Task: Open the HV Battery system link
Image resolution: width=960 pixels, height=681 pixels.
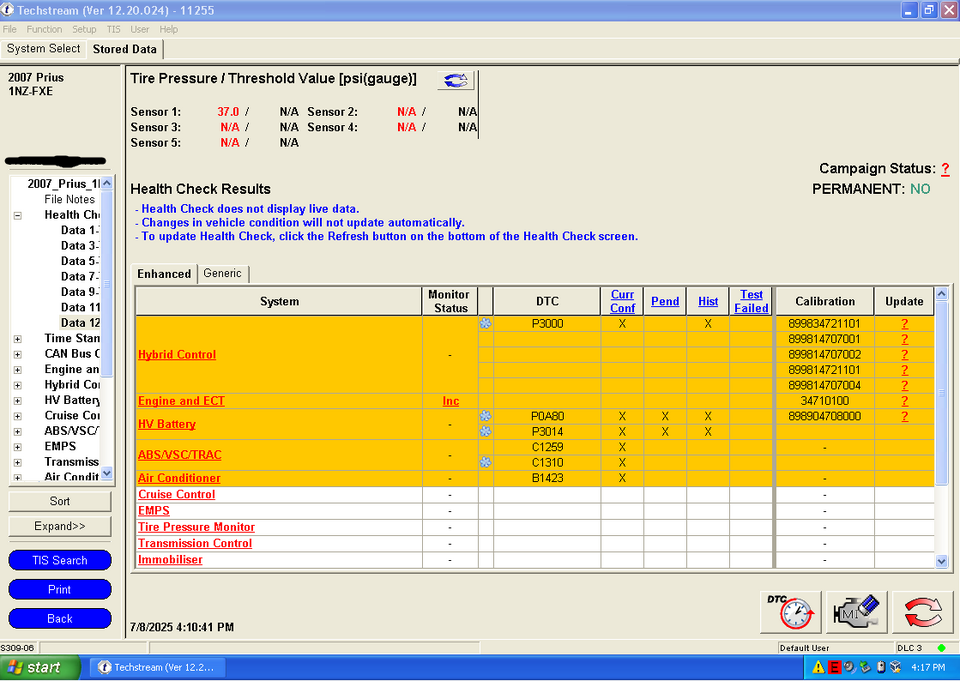Action: (x=167, y=424)
